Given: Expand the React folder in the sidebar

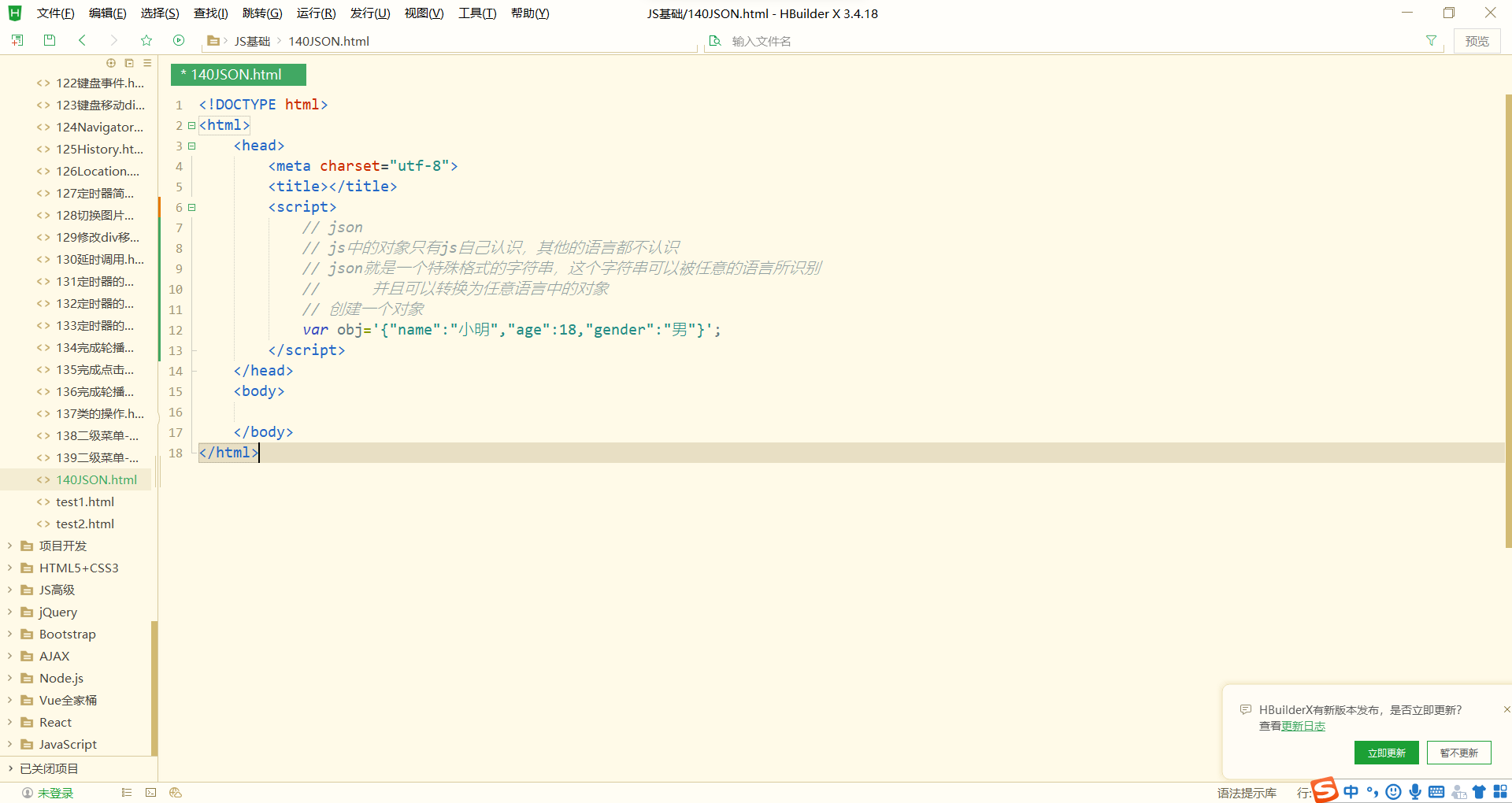Looking at the screenshot, I should coord(9,722).
